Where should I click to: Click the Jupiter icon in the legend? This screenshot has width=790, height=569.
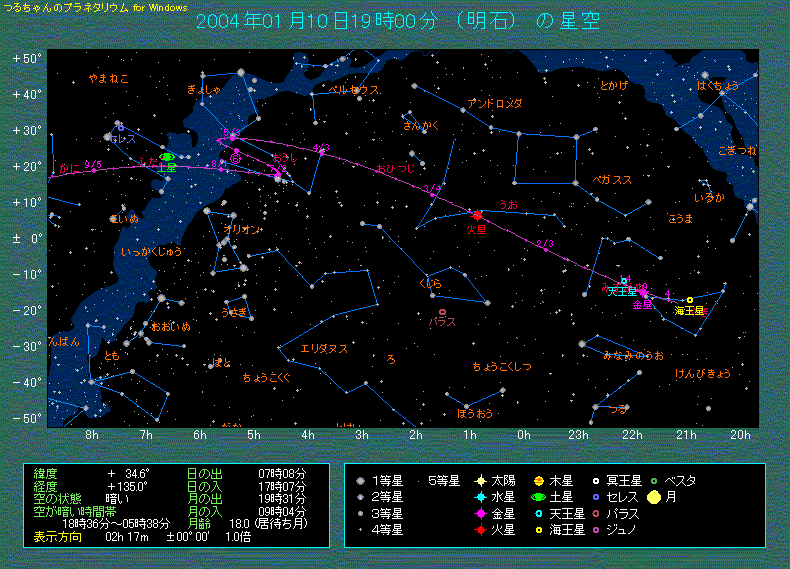click(x=539, y=481)
